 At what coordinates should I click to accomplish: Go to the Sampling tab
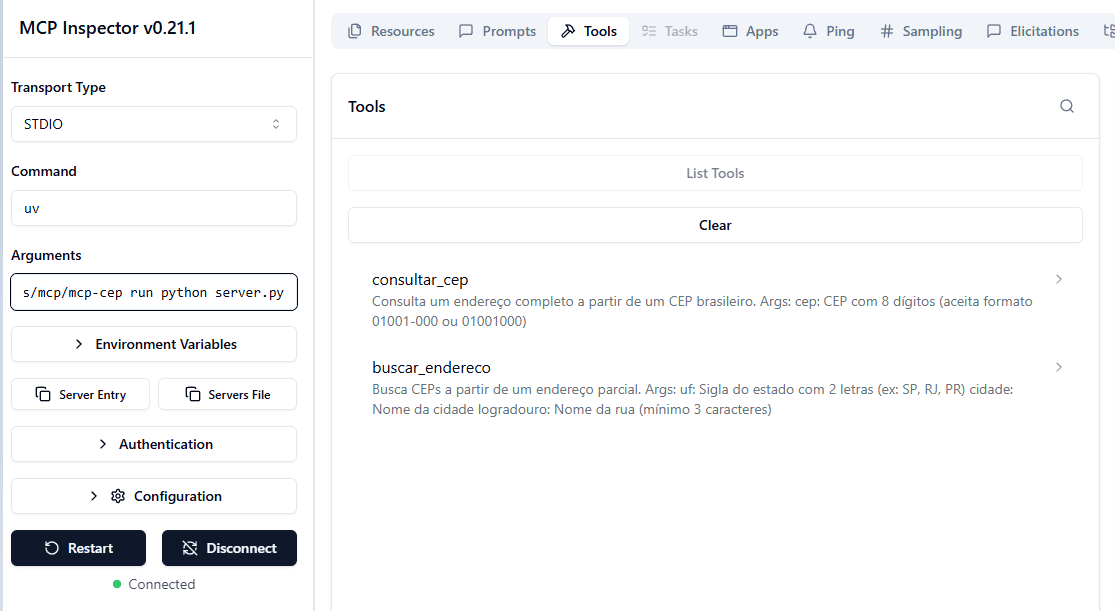(920, 31)
